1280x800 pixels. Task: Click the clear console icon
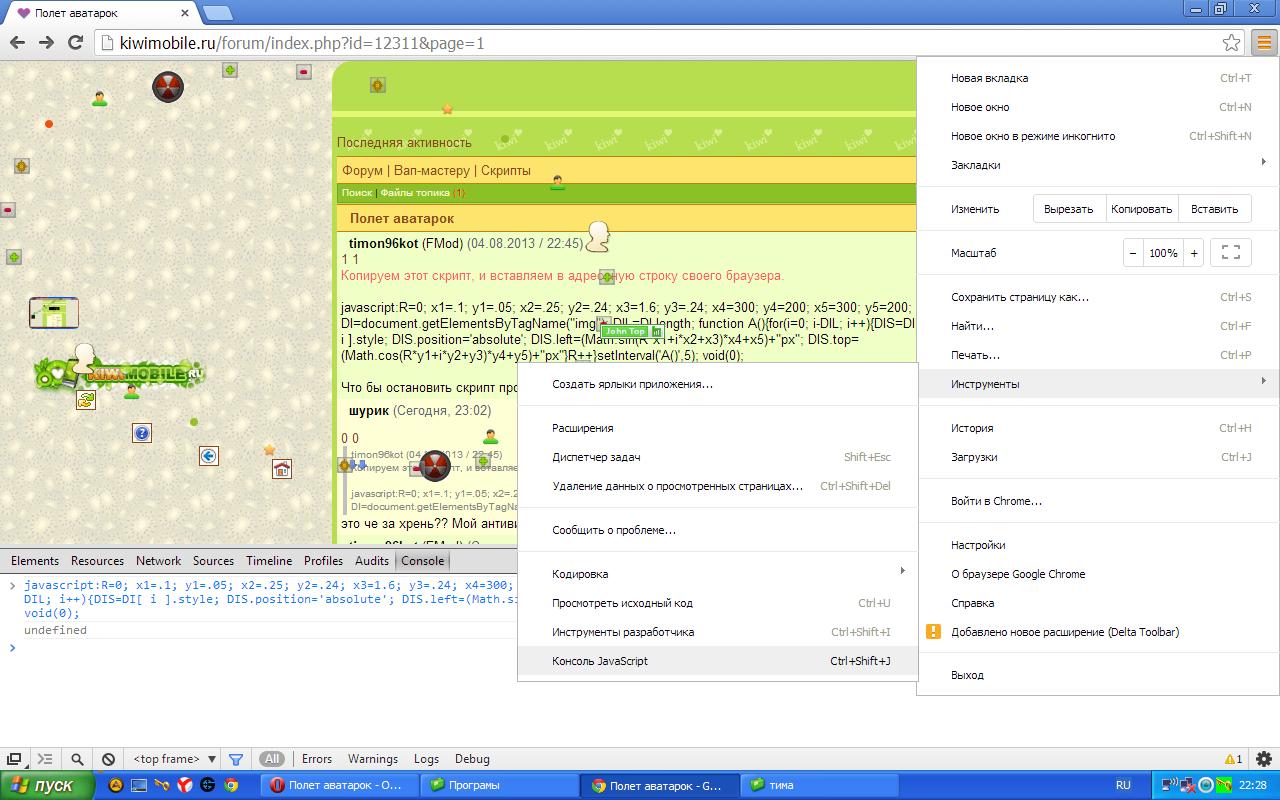(x=108, y=759)
